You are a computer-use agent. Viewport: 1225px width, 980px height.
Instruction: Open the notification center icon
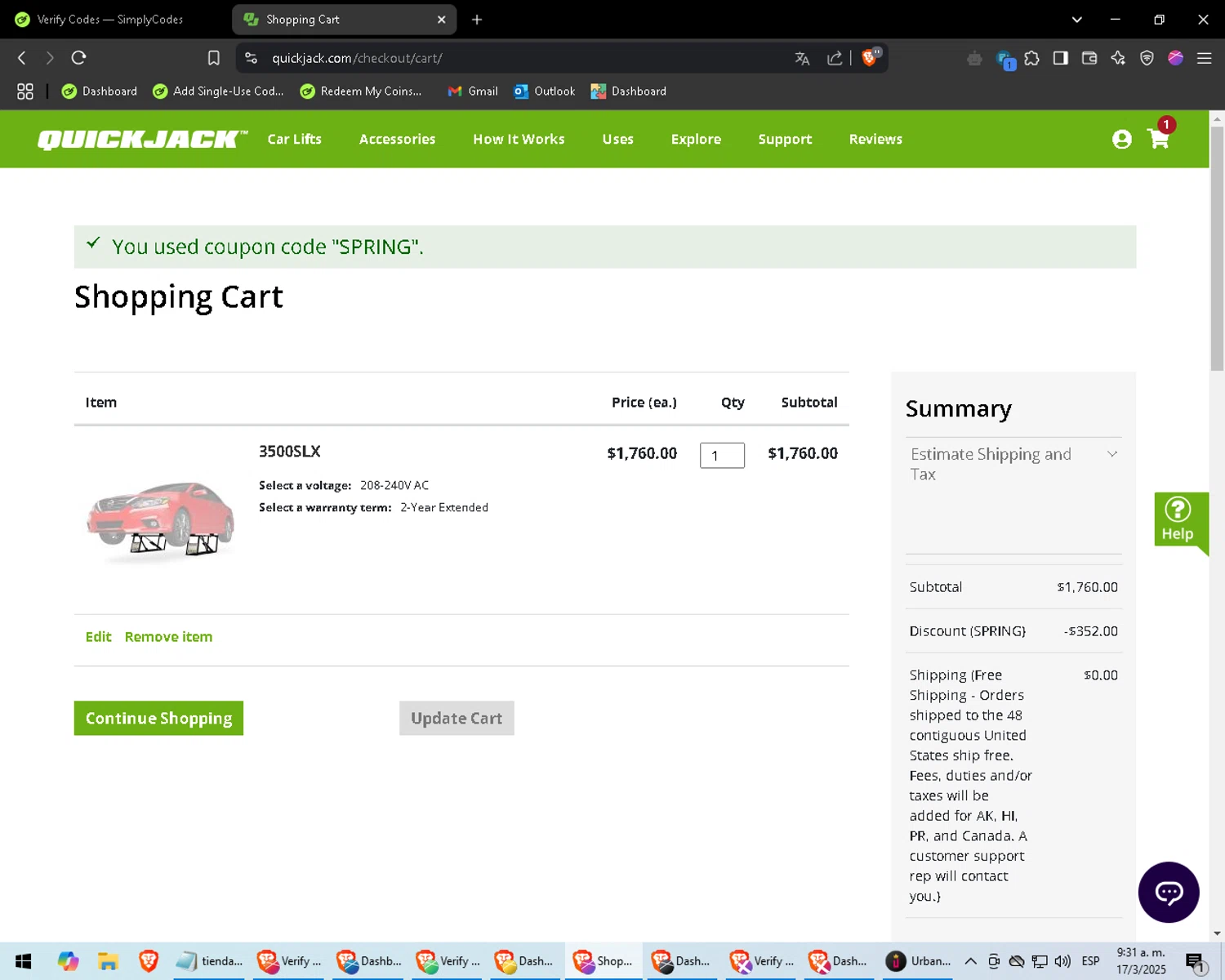1196,963
